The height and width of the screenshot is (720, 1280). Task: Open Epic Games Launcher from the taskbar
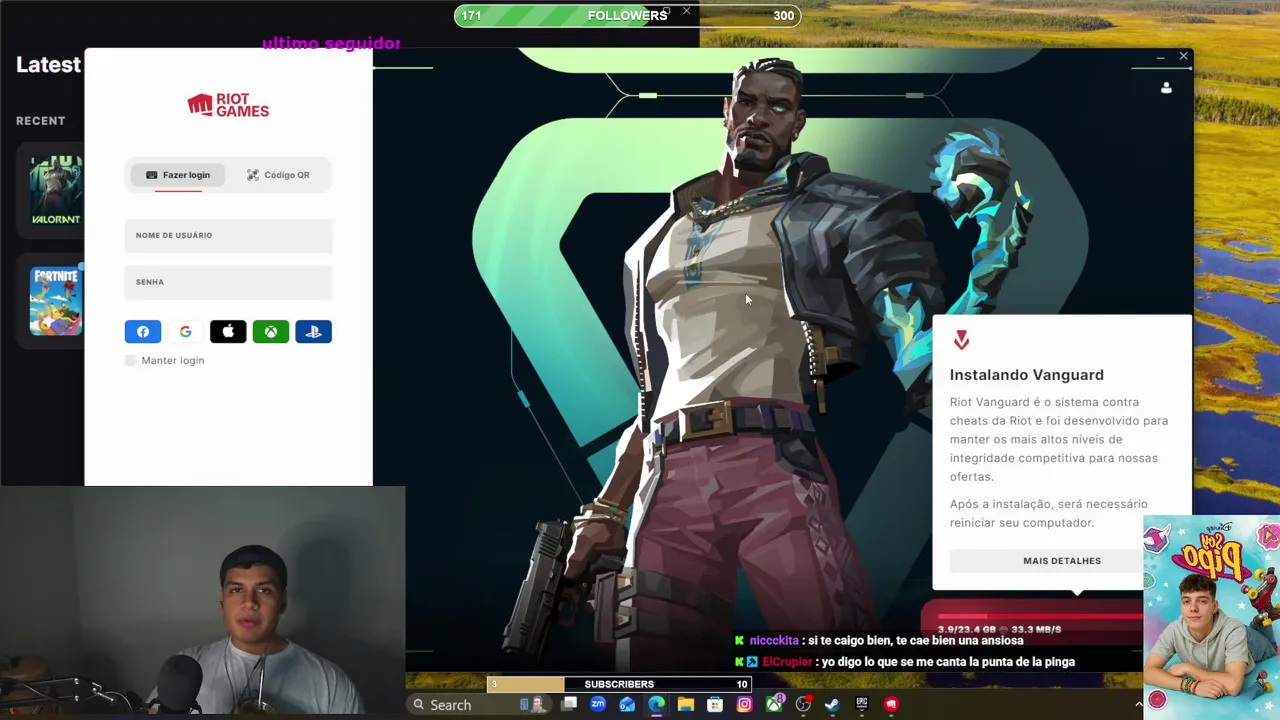[862, 705]
